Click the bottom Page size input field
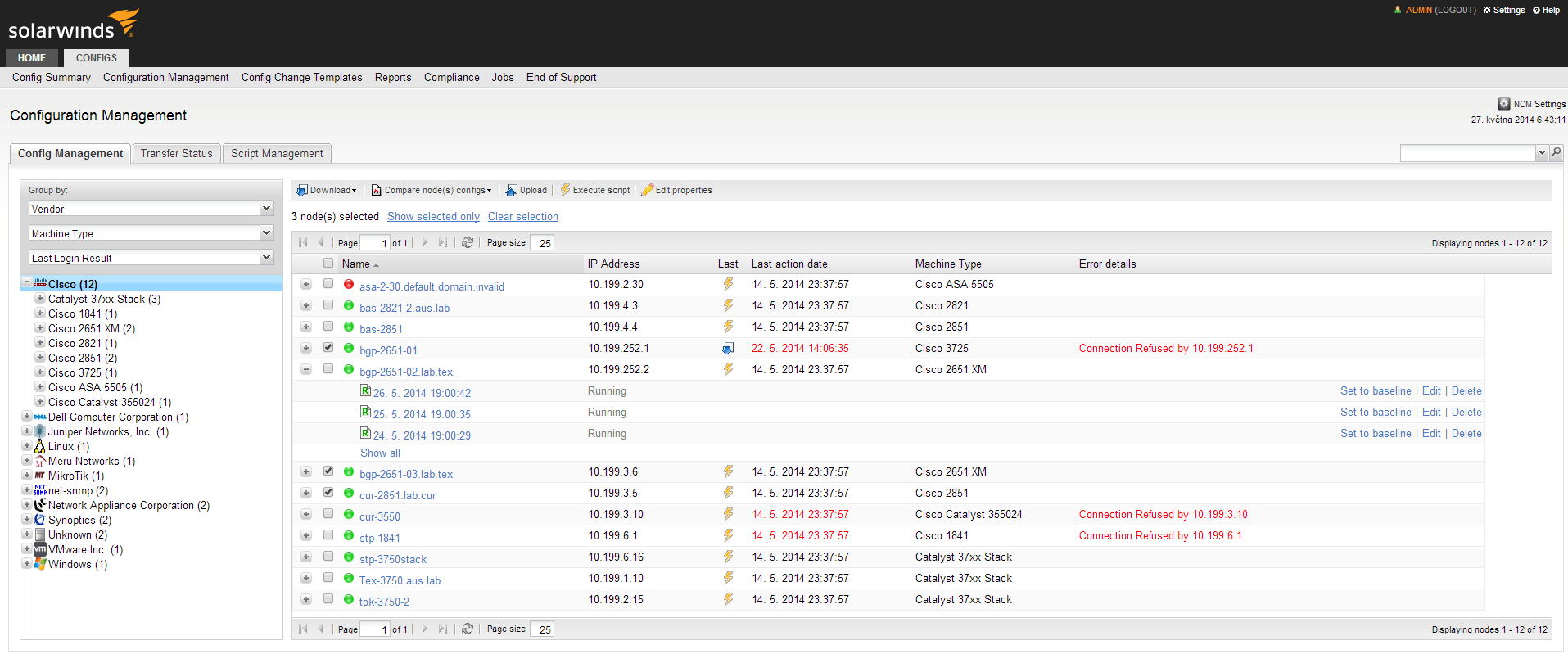Viewport: 1568px width, 654px height. point(542,629)
